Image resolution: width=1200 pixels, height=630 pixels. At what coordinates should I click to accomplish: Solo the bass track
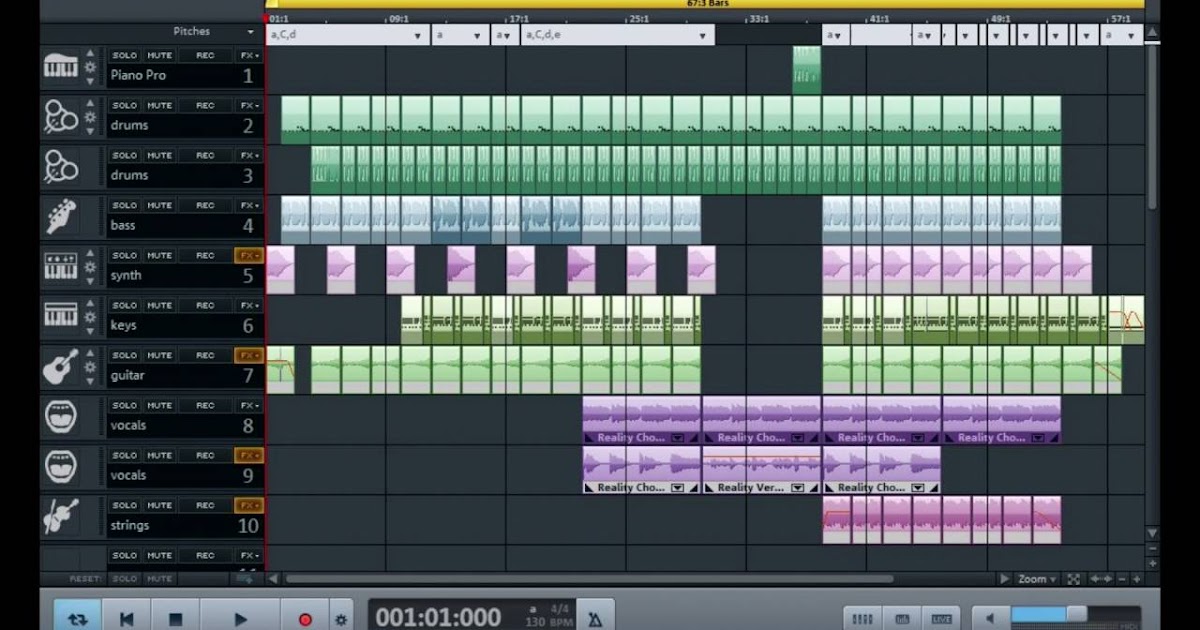[125, 205]
